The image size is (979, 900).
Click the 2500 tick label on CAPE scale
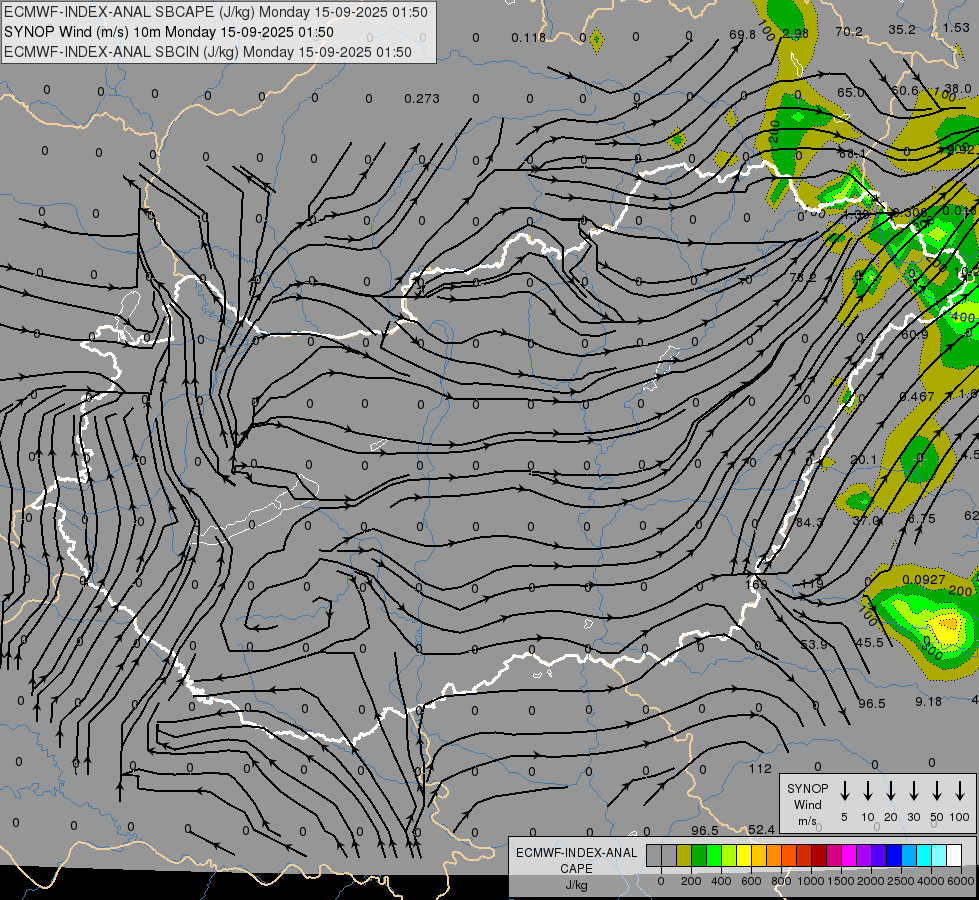click(900, 881)
